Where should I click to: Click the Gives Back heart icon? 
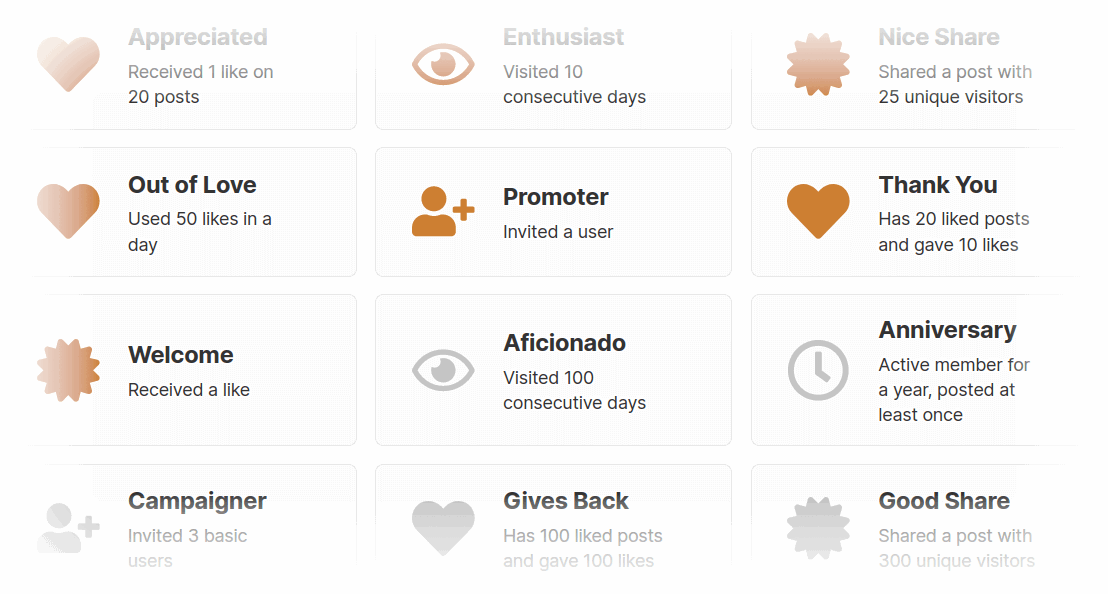coord(442,528)
